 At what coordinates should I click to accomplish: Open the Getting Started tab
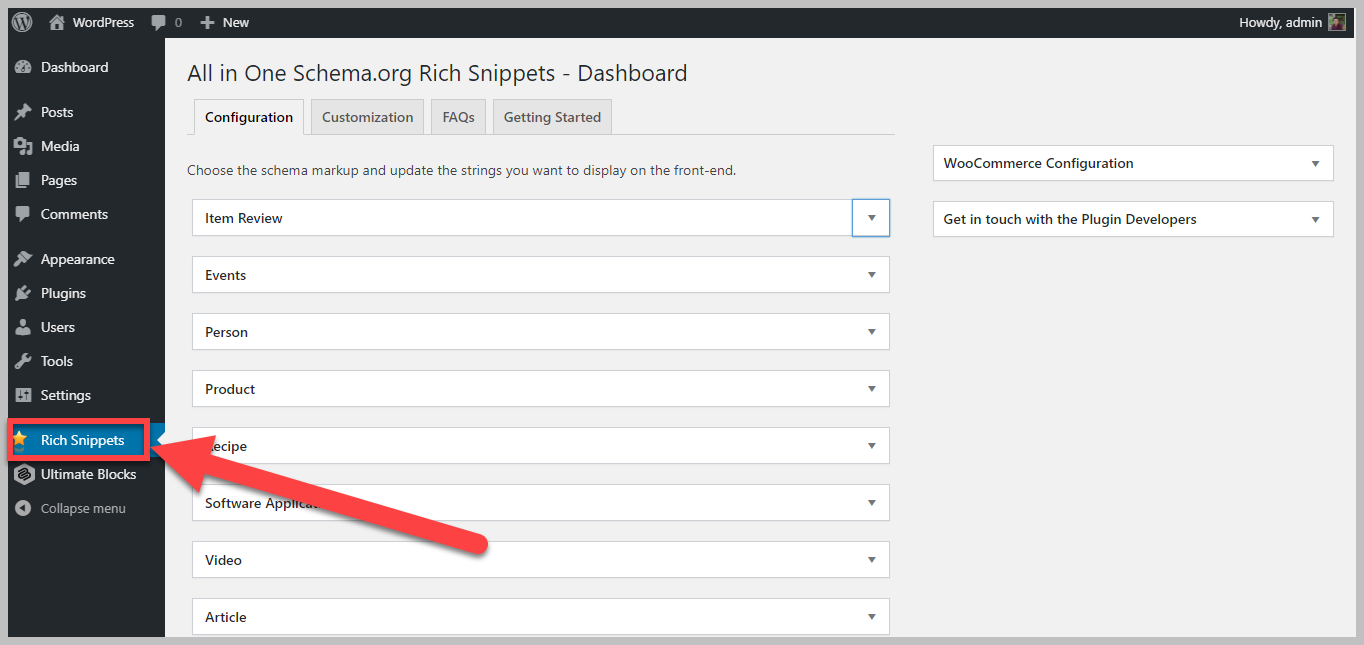pos(552,117)
